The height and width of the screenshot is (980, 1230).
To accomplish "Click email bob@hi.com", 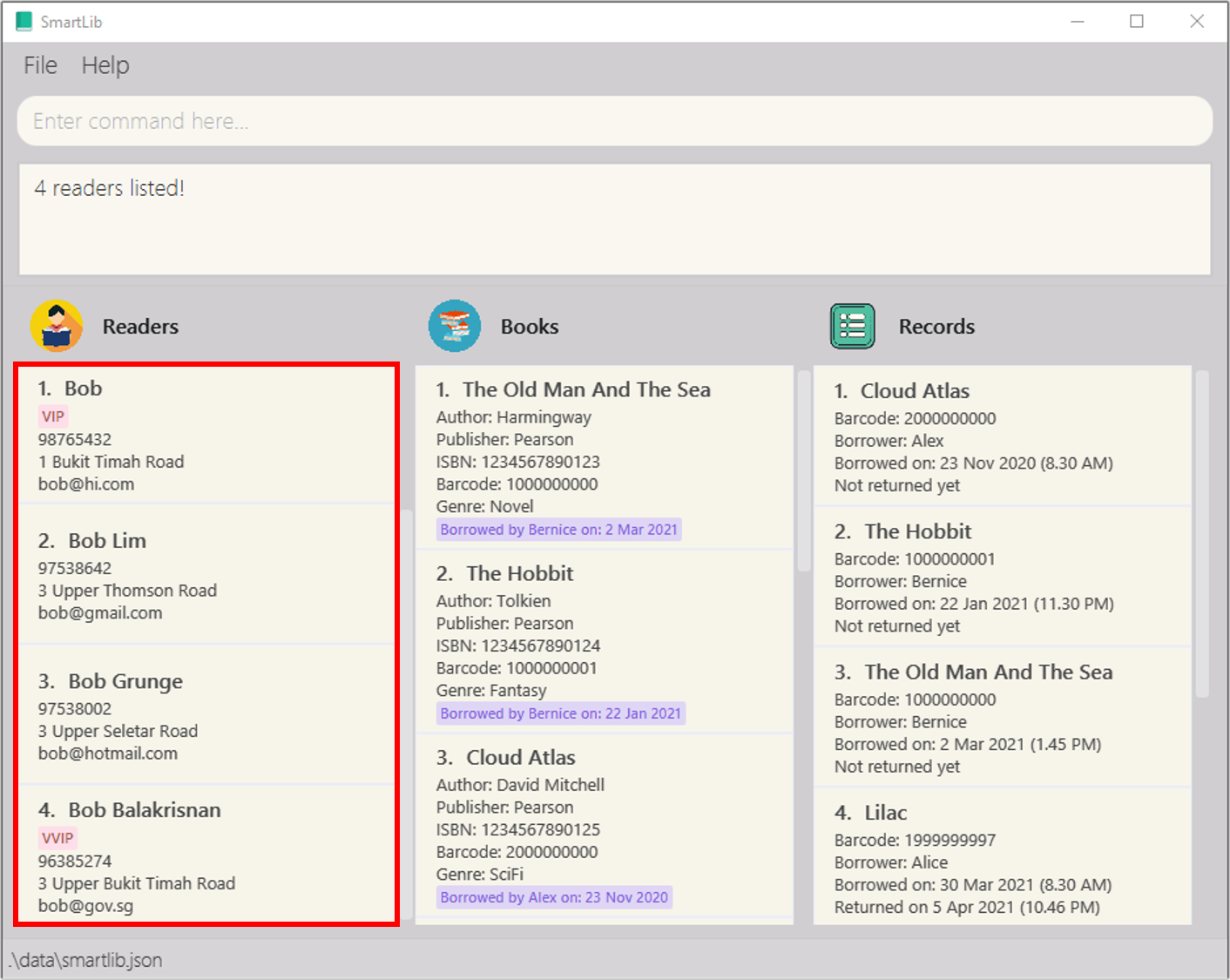I will click(86, 484).
